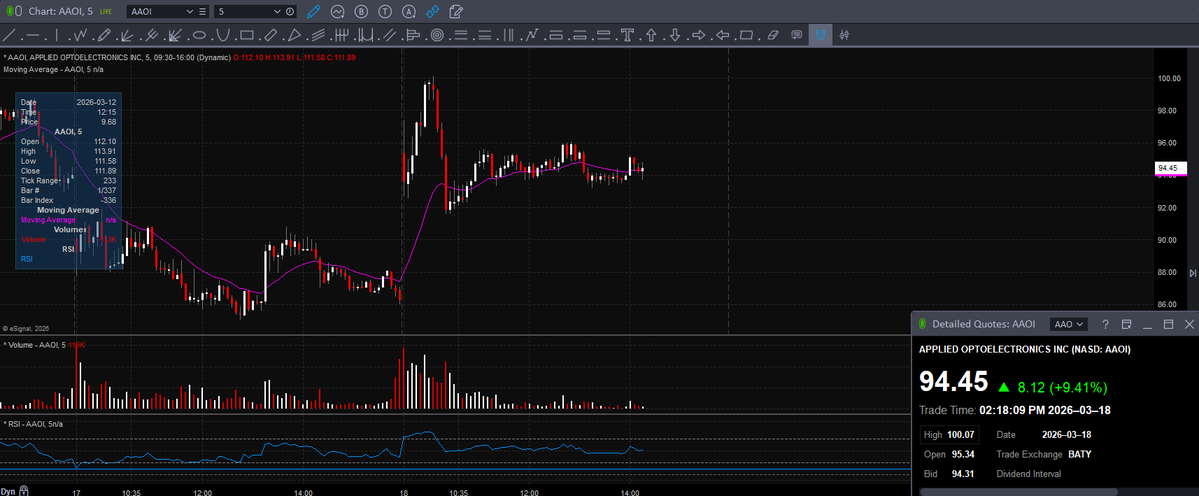Select the trend line drawing tool
1199x496 pixels.
(9, 35)
